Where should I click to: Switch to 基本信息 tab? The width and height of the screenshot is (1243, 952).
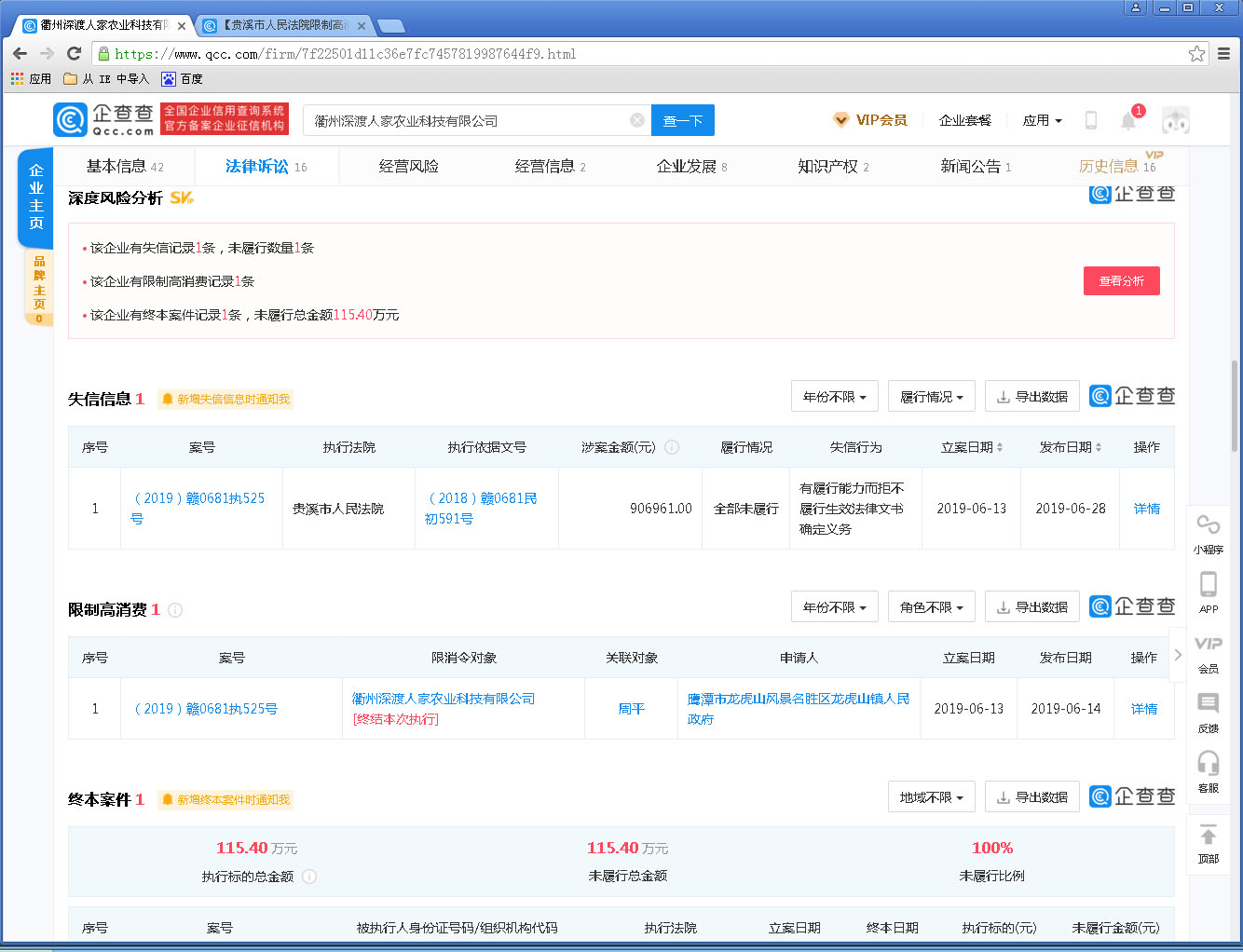click(124, 167)
